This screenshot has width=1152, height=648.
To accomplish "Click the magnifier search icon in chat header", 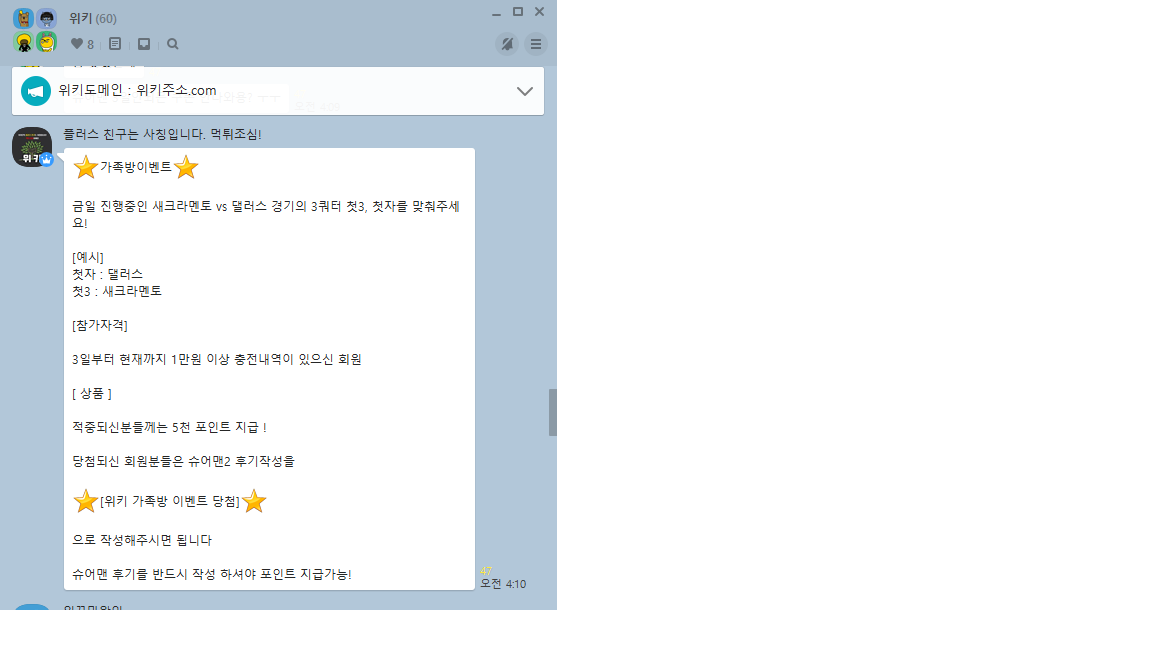I will pos(173,44).
